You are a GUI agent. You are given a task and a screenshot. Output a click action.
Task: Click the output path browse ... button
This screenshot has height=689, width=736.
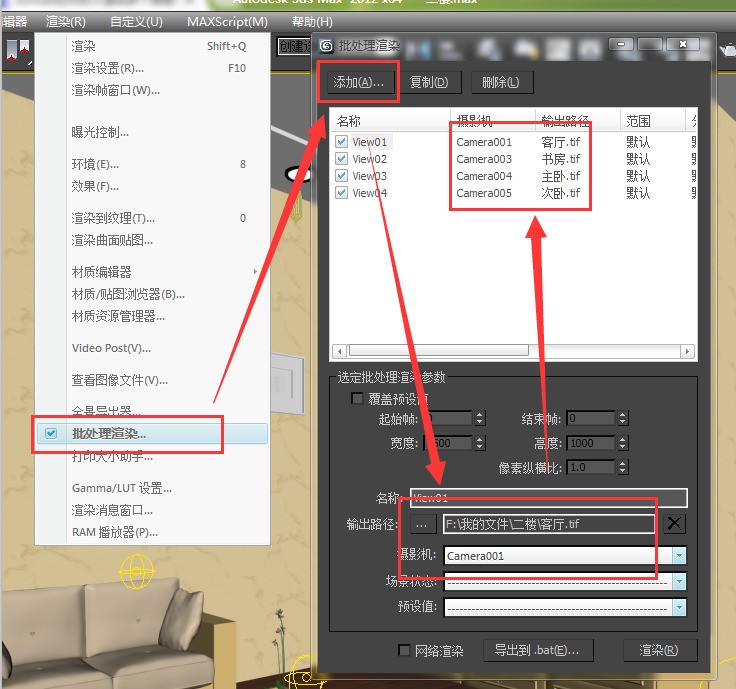[x=422, y=524]
